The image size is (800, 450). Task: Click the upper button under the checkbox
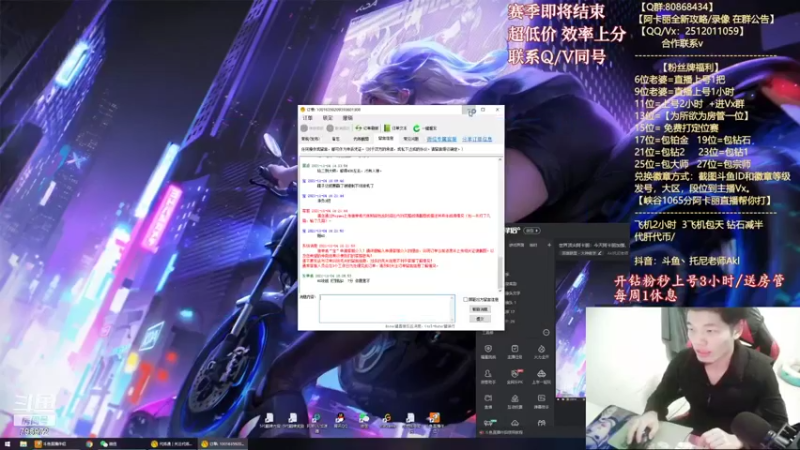click(x=480, y=309)
